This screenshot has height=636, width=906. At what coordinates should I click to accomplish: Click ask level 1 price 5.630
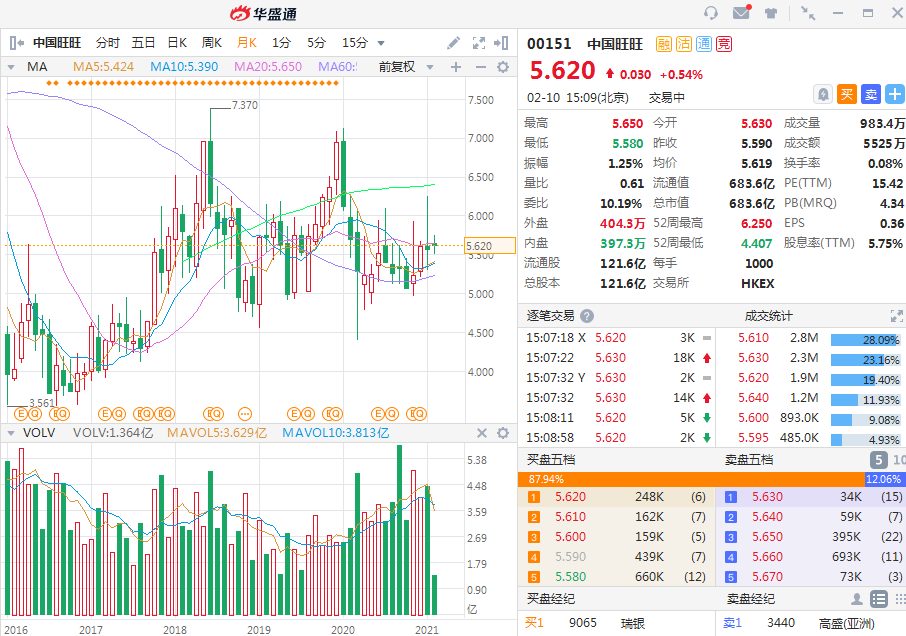767,497
